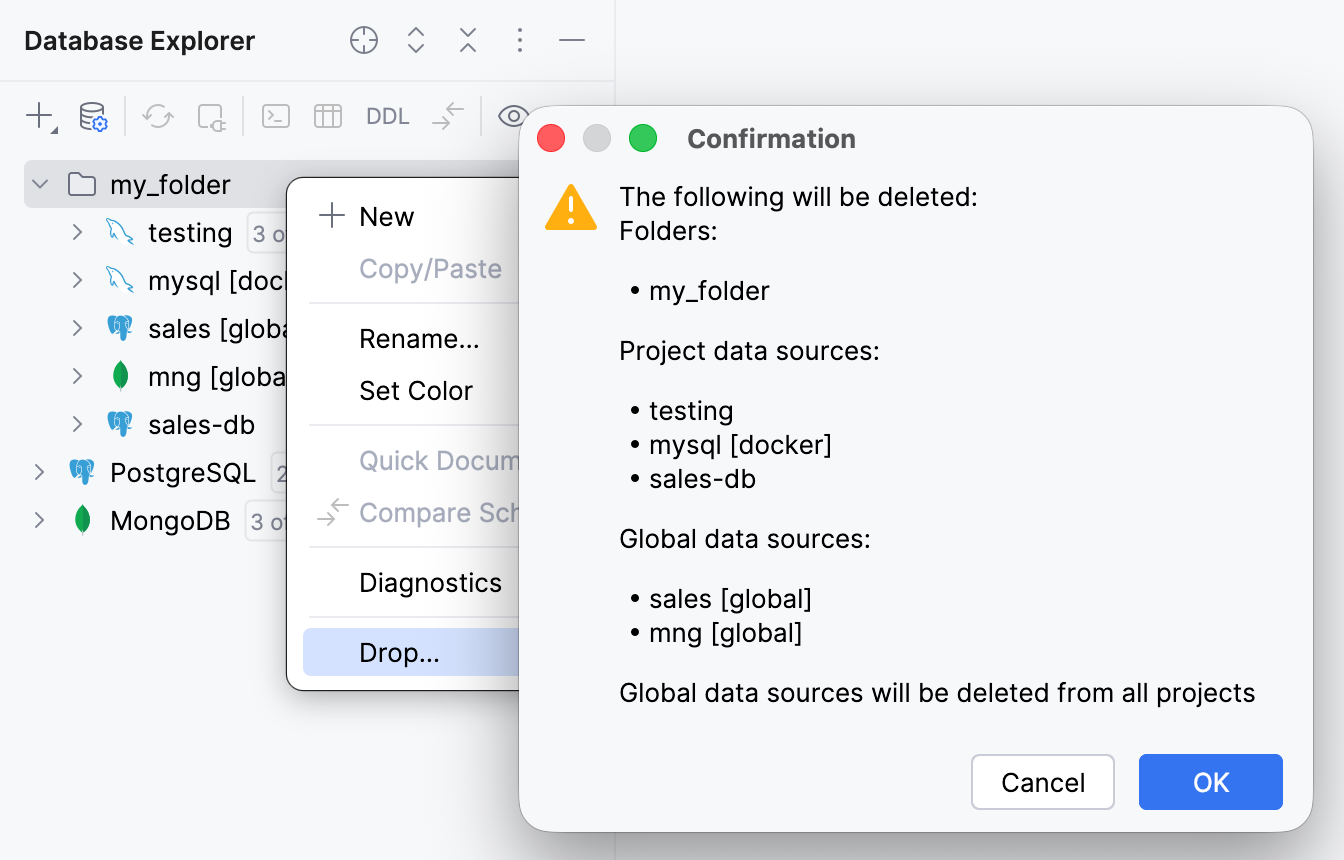Choose Copy/Paste in the context menu
The image size is (1344, 860).
411,269
